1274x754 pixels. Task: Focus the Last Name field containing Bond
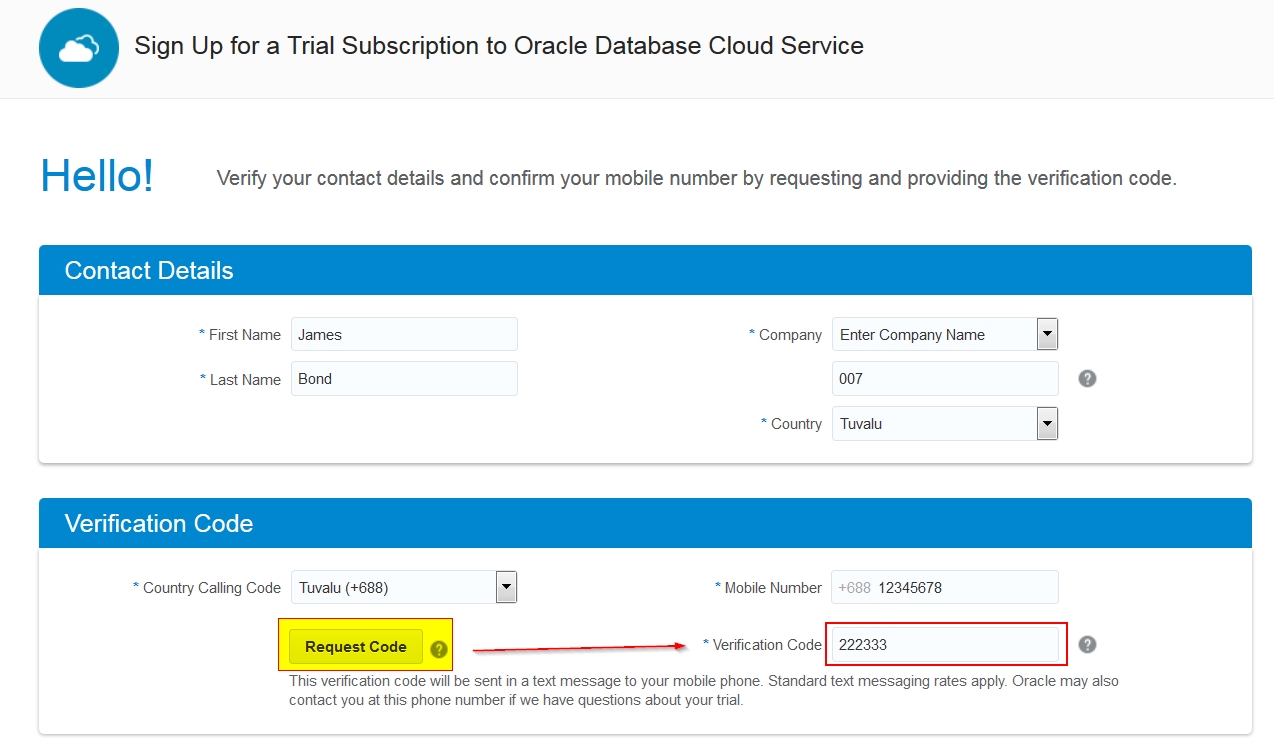click(404, 379)
